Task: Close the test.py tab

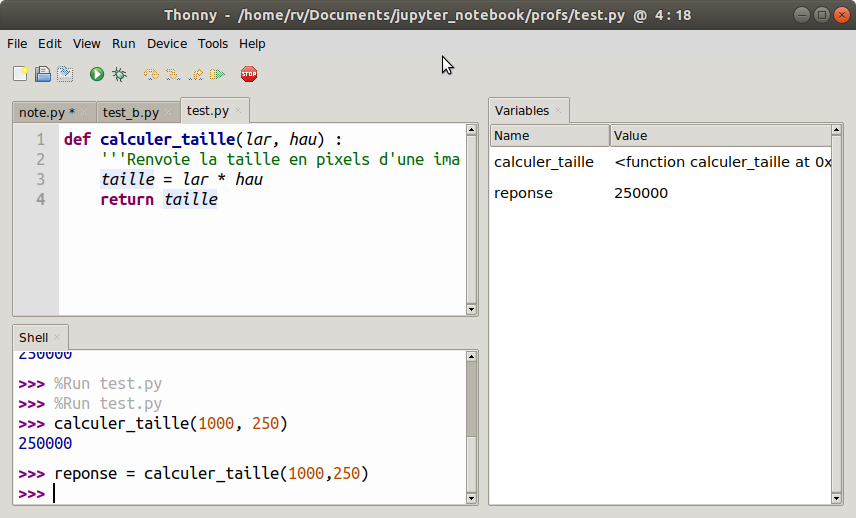Action: [238, 110]
